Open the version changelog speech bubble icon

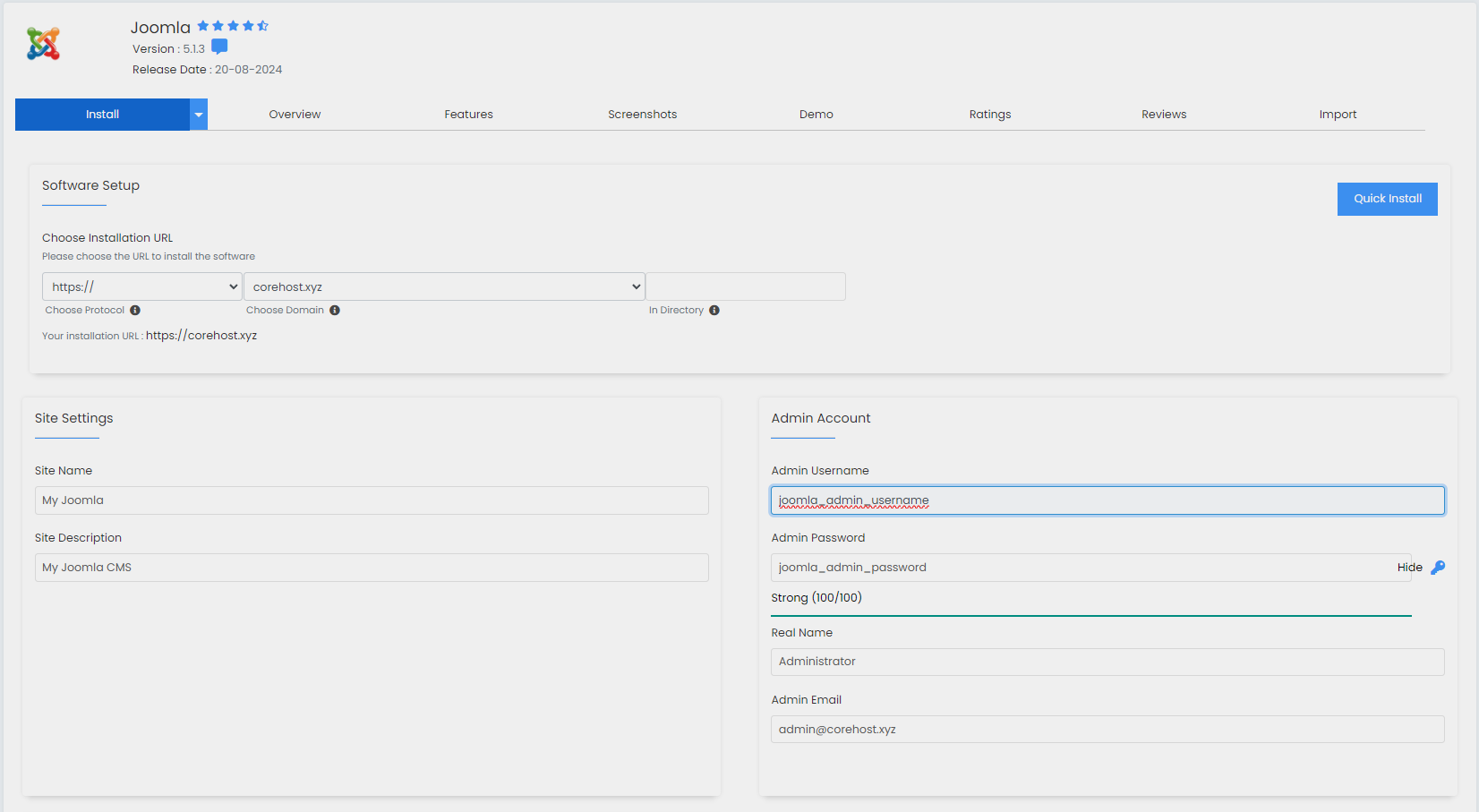[x=219, y=47]
